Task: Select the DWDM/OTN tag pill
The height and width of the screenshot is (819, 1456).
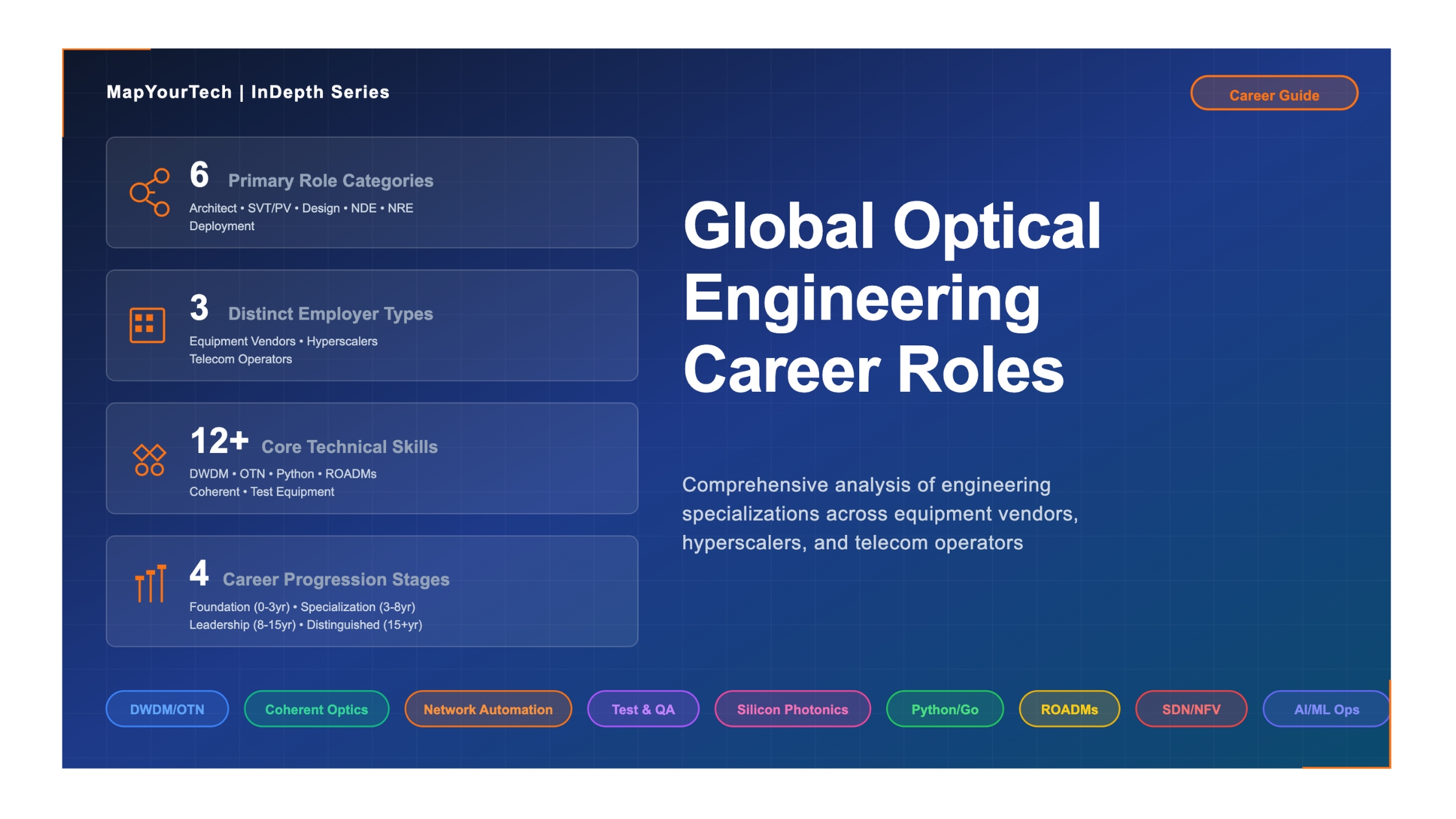Action: [x=167, y=709]
